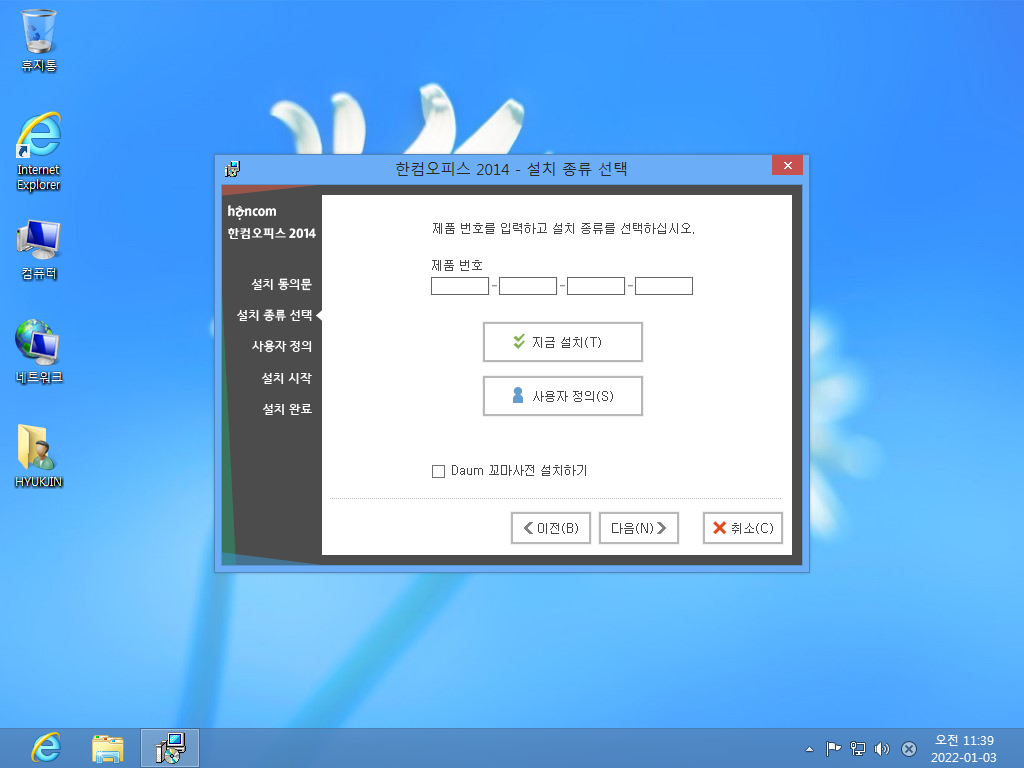Click the second 제품 번호 field
Image resolution: width=1024 pixels, height=768 pixels.
pyautogui.click(x=528, y=286)
